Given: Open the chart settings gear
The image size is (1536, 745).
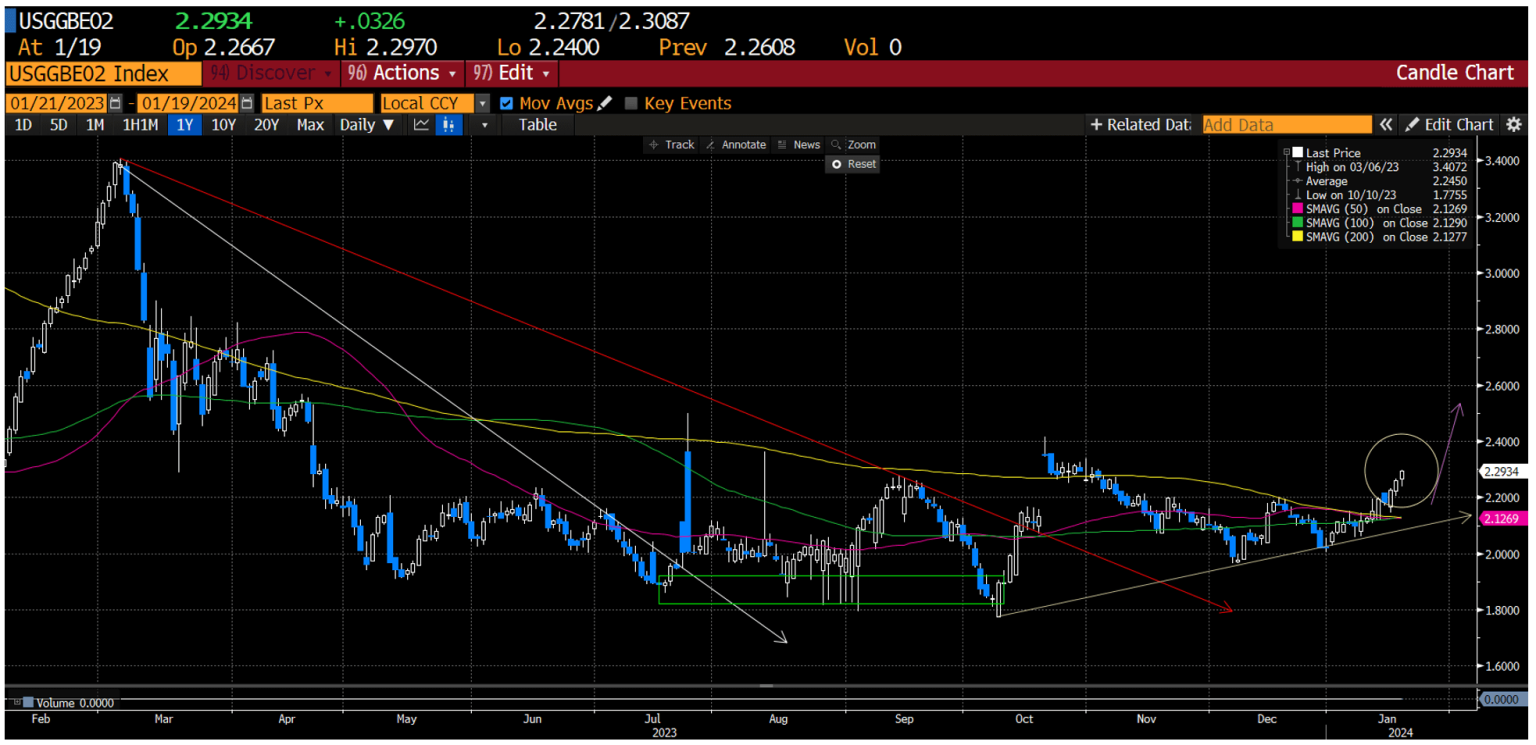Looking at the screenshot, I should coord(1514,124).
